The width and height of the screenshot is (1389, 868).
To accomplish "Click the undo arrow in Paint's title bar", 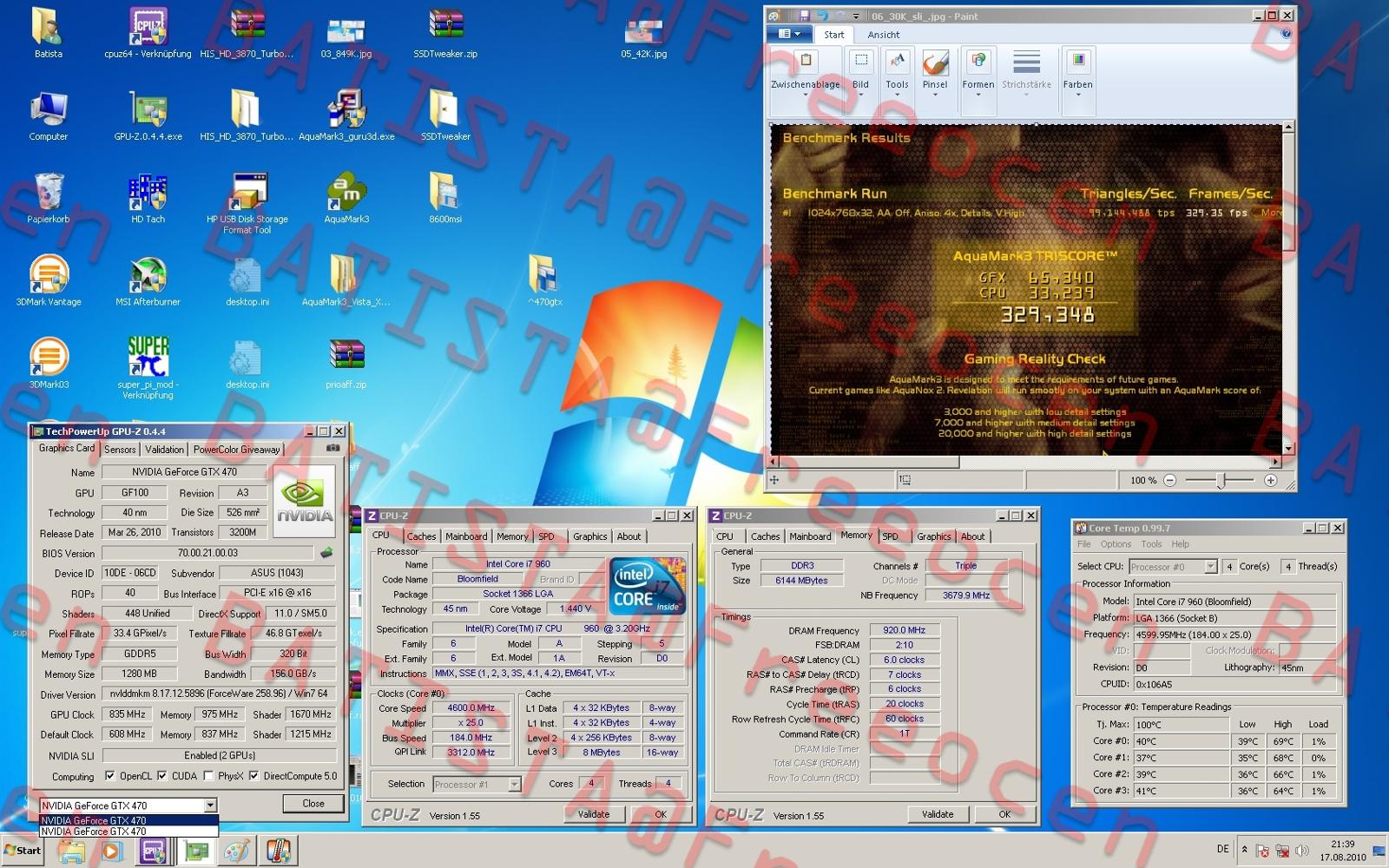I will [821, 16].
